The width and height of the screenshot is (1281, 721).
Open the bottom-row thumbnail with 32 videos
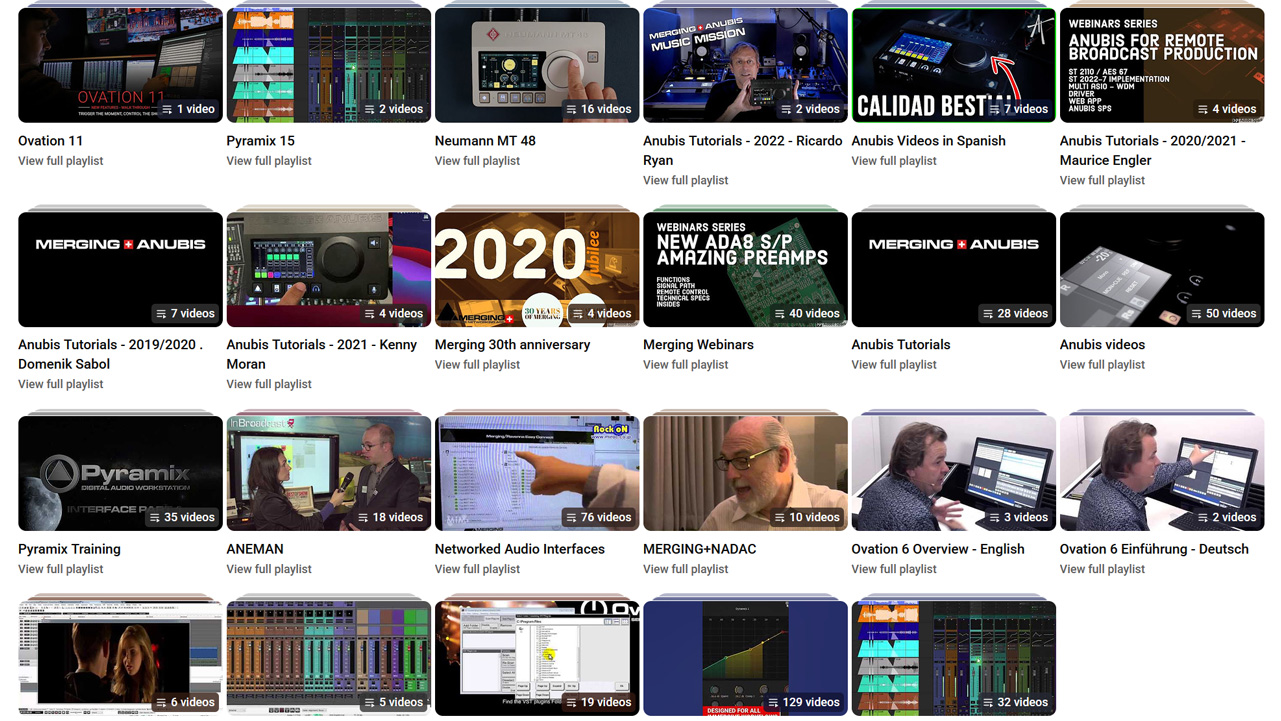click(954, 658)
